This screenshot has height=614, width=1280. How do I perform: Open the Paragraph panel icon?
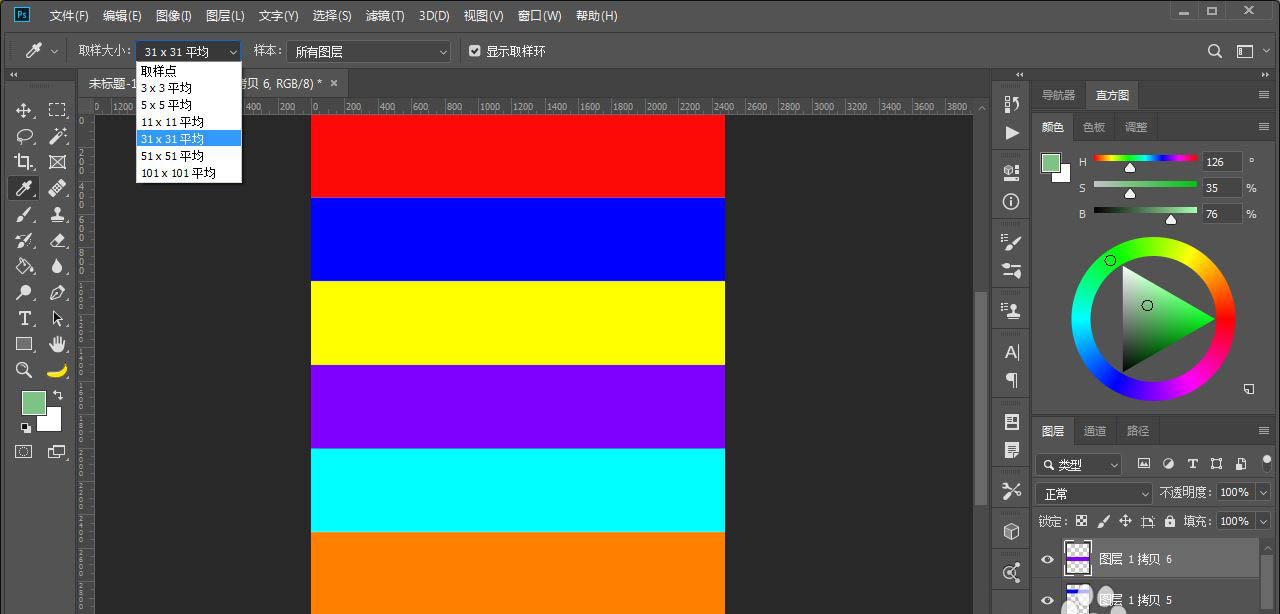1011,380
